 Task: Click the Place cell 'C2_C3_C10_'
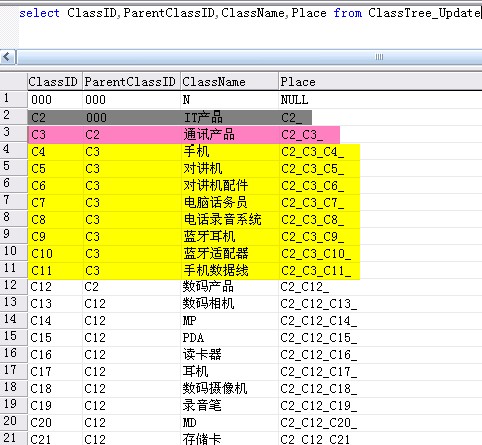point(316,254)
